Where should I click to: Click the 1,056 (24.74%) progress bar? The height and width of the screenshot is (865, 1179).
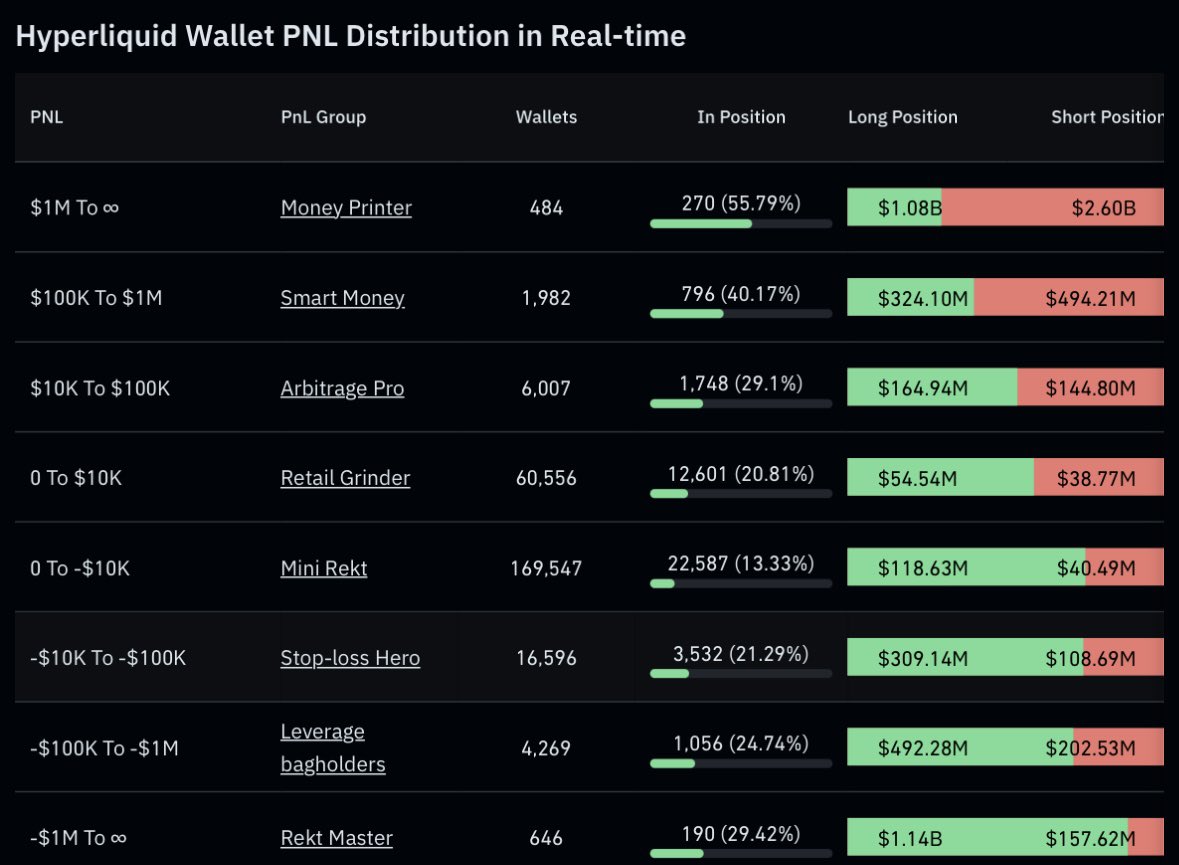point(741,763)
